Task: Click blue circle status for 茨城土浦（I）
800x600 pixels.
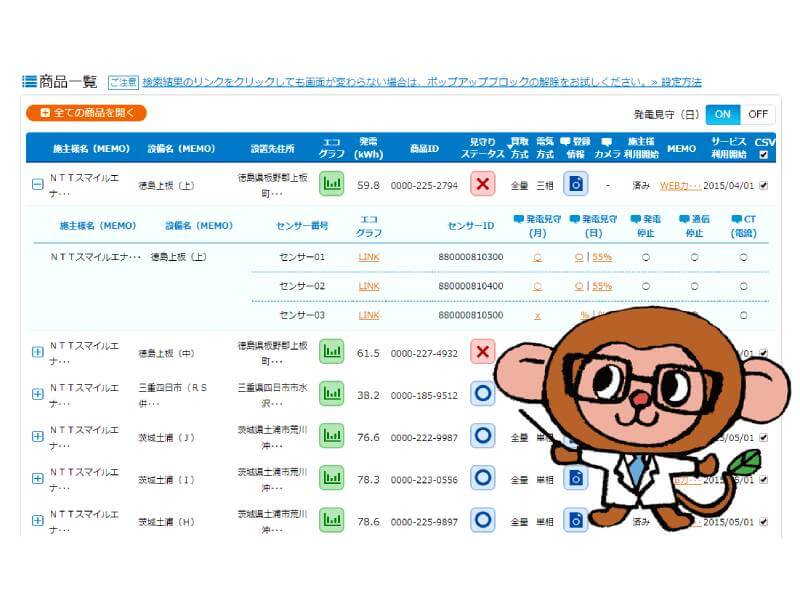Action: pyautogui.click(x=483, y=478)
